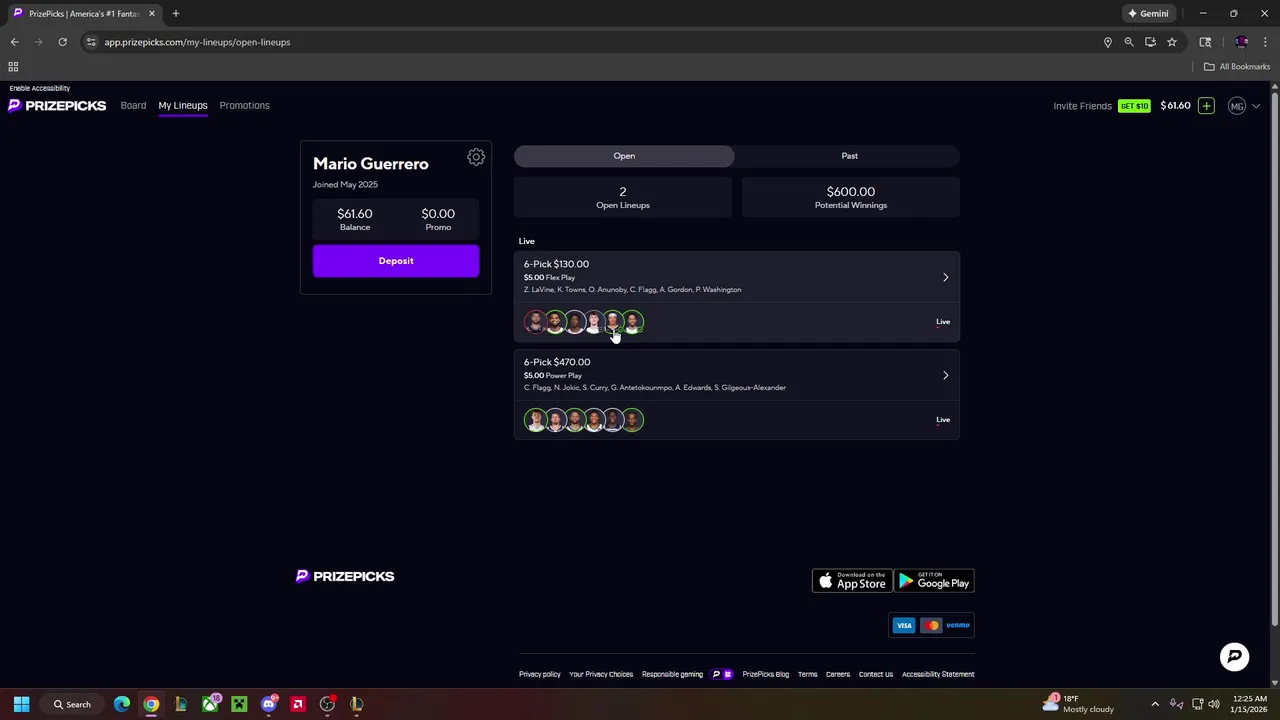Open Microsoft Edge from the taskbar
Viewport: 1280px width, 720px height.
122,704
